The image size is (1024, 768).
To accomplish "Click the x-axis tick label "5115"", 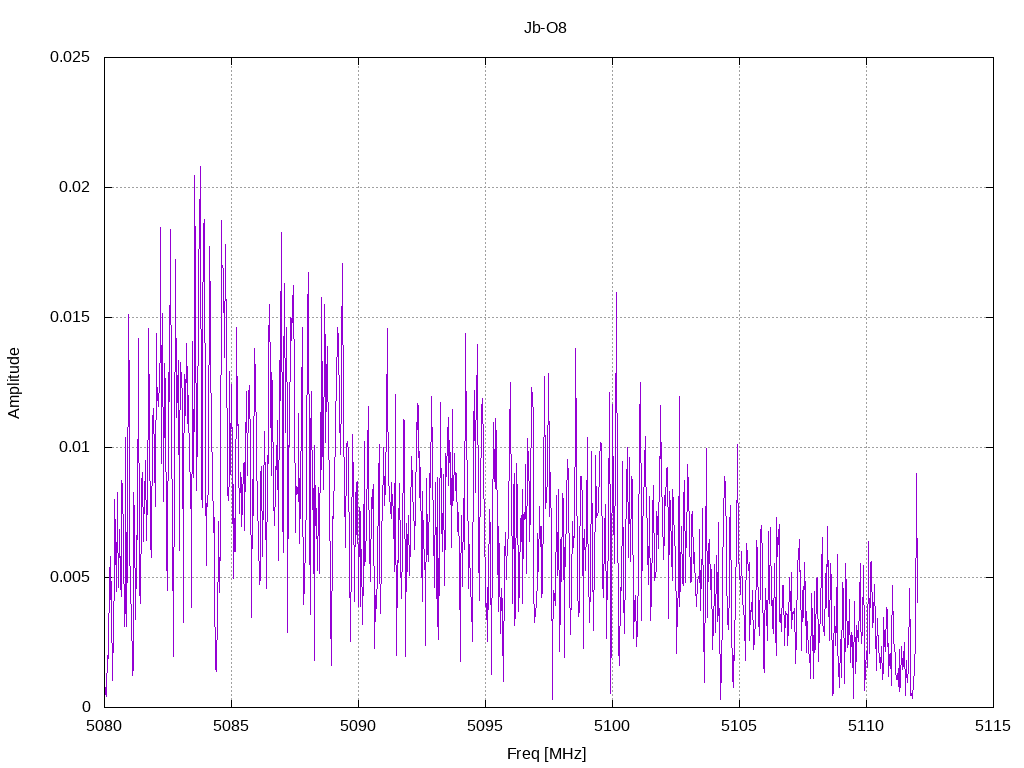I will pos(993,726).
